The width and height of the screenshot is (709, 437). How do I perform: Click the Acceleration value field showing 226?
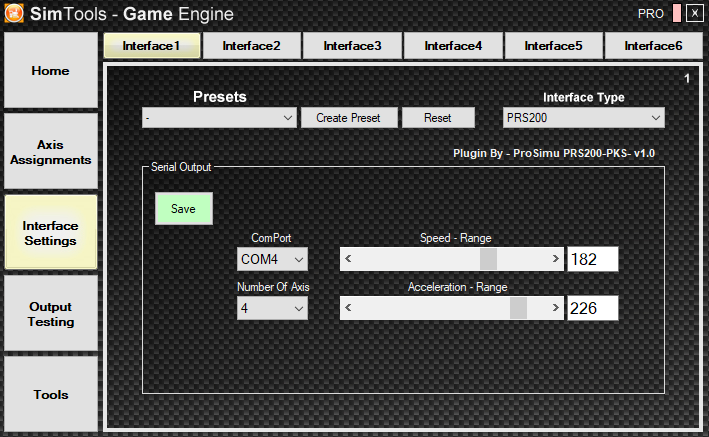pyautogui.click(x=592, y=309)
